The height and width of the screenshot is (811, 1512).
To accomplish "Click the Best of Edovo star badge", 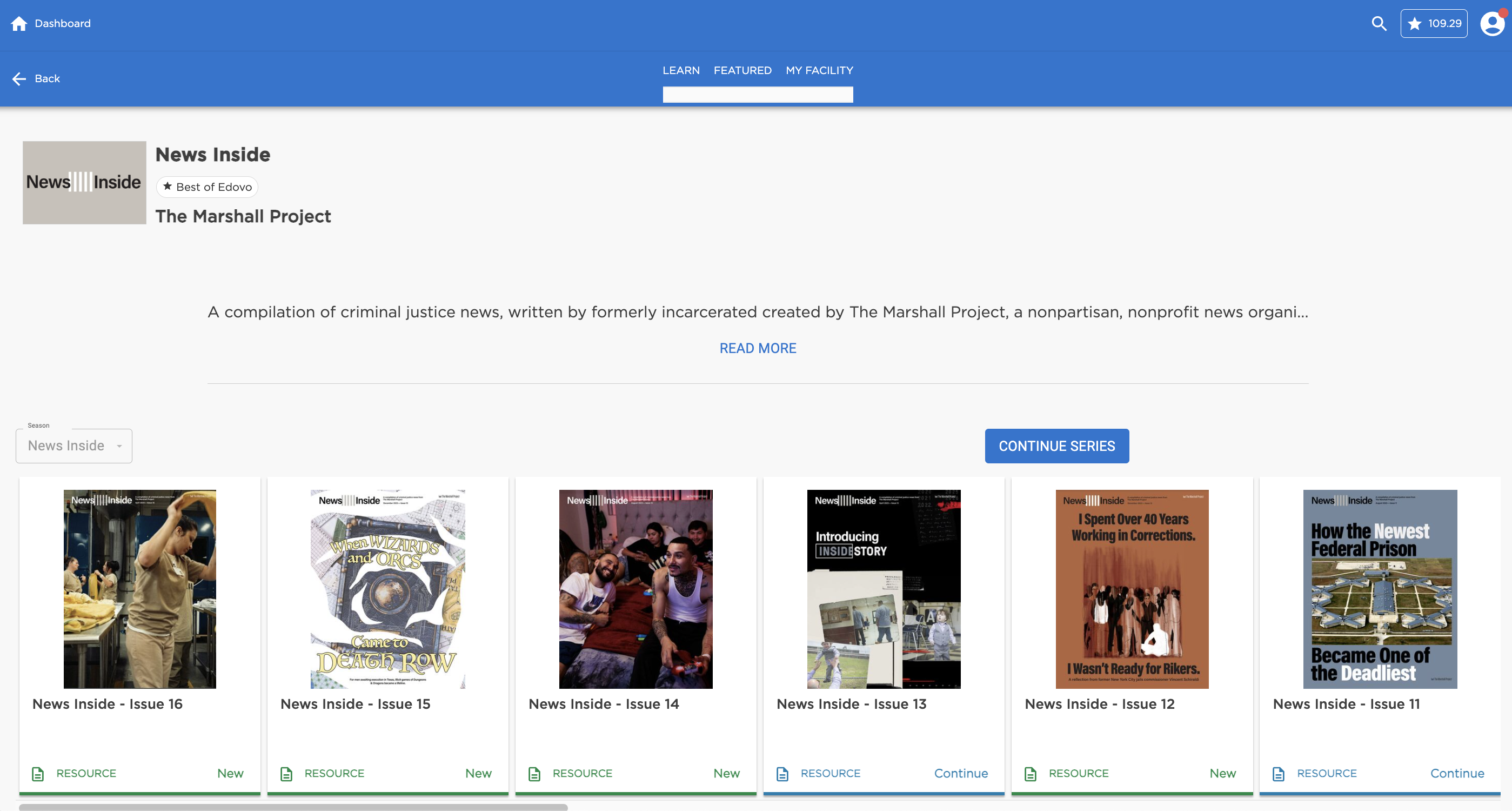I will (x=207, y=187).
